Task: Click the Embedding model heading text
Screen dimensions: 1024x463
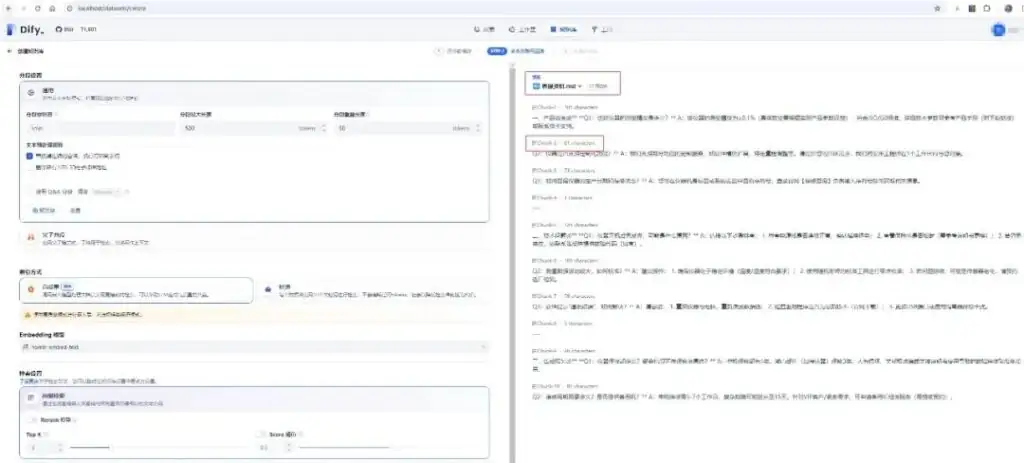Action: [42, 334]
